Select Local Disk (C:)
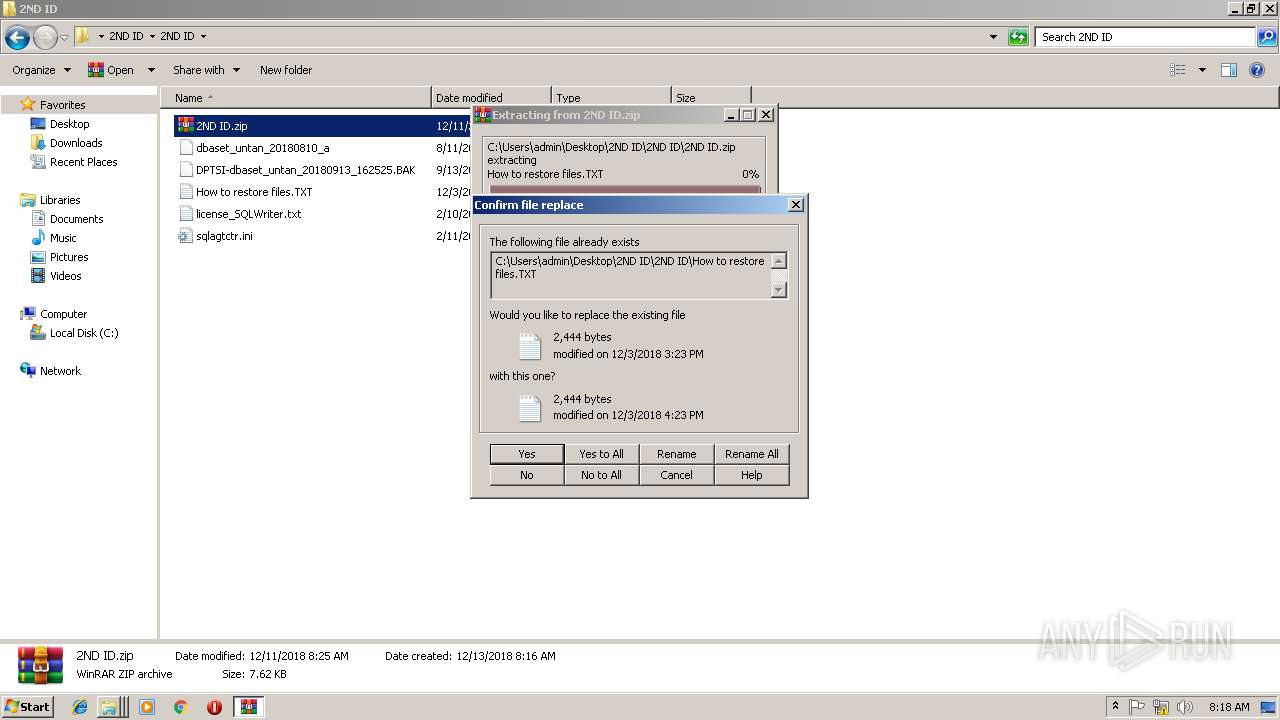The height and width of the screenshot is (720, 1280). point(84,333)
